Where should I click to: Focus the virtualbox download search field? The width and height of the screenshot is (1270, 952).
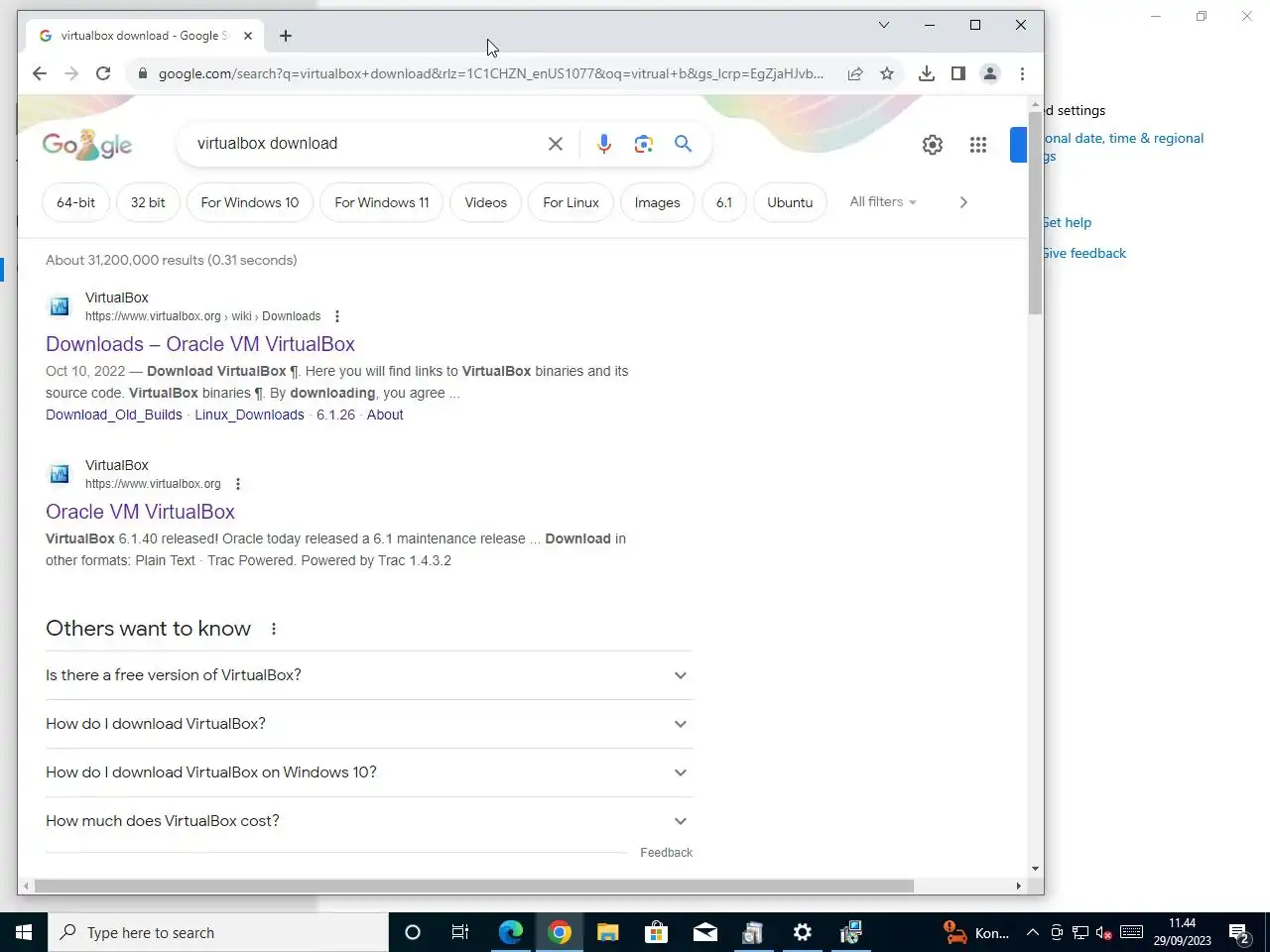pos(367,144)
